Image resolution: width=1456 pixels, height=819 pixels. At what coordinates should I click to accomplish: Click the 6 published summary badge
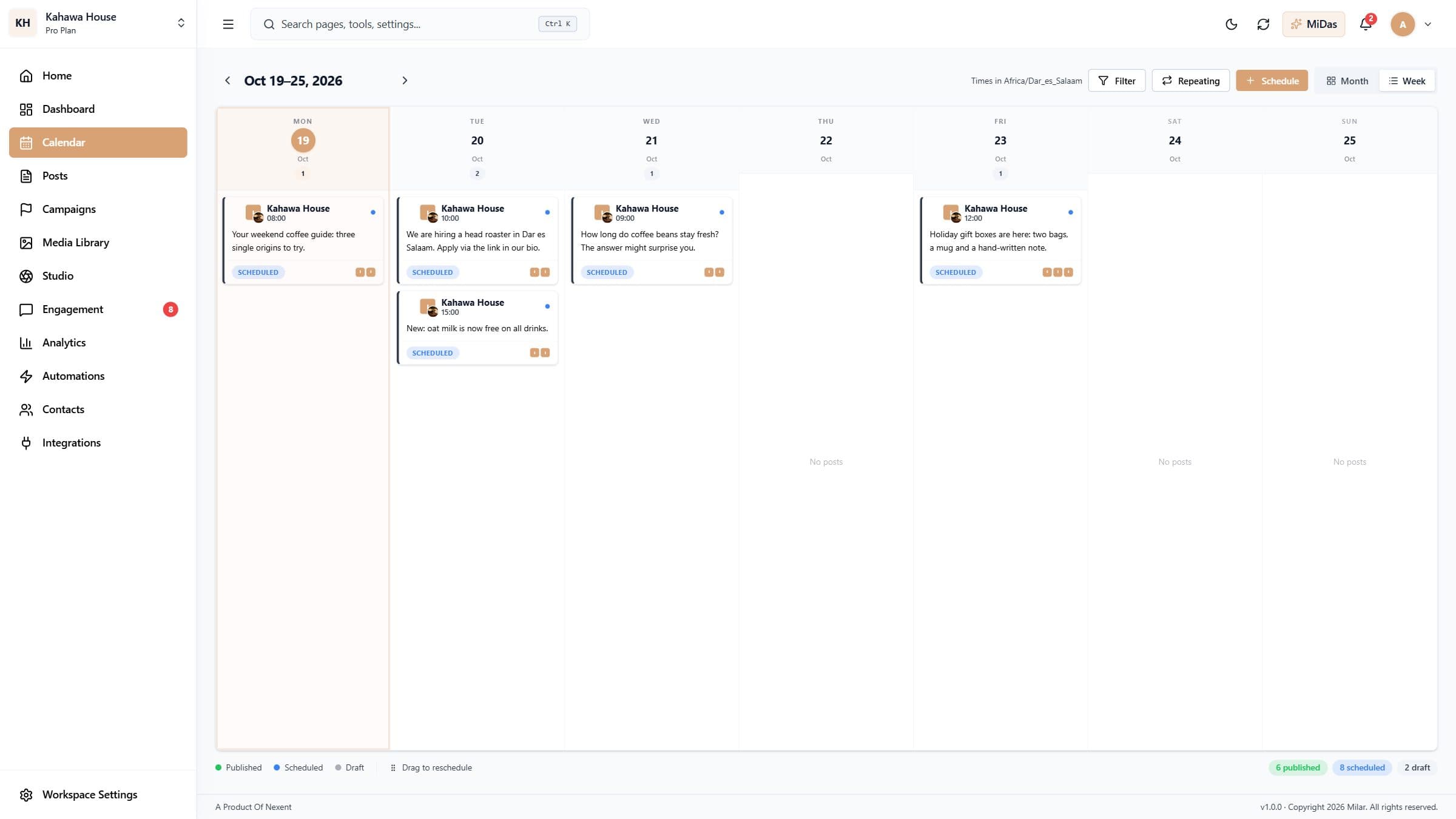tap(1298, 767)
